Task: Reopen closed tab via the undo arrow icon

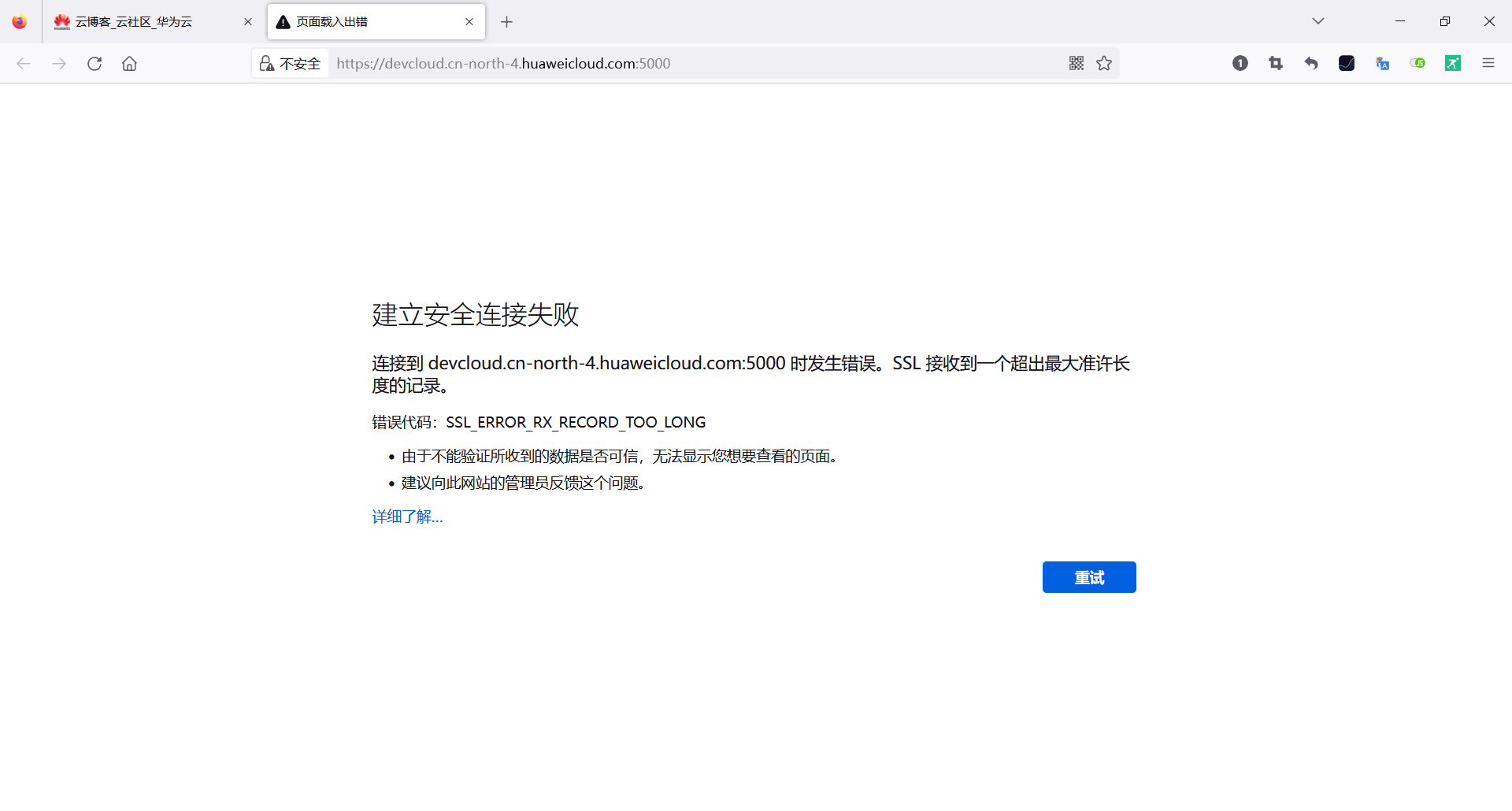Action: click(x=1311, y=63)
